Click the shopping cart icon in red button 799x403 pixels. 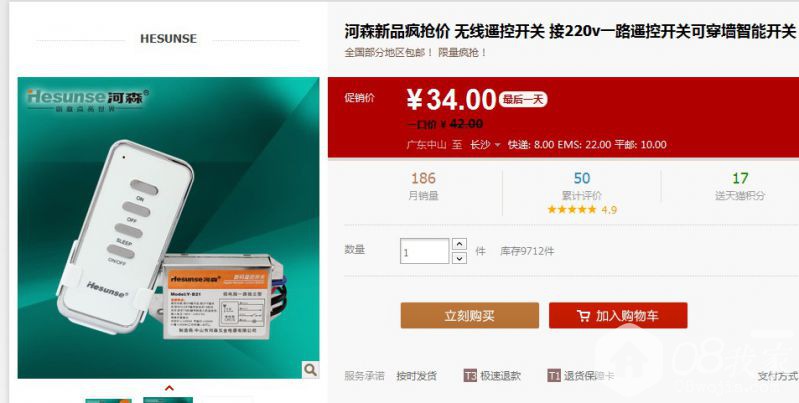[x=583, y=316]
